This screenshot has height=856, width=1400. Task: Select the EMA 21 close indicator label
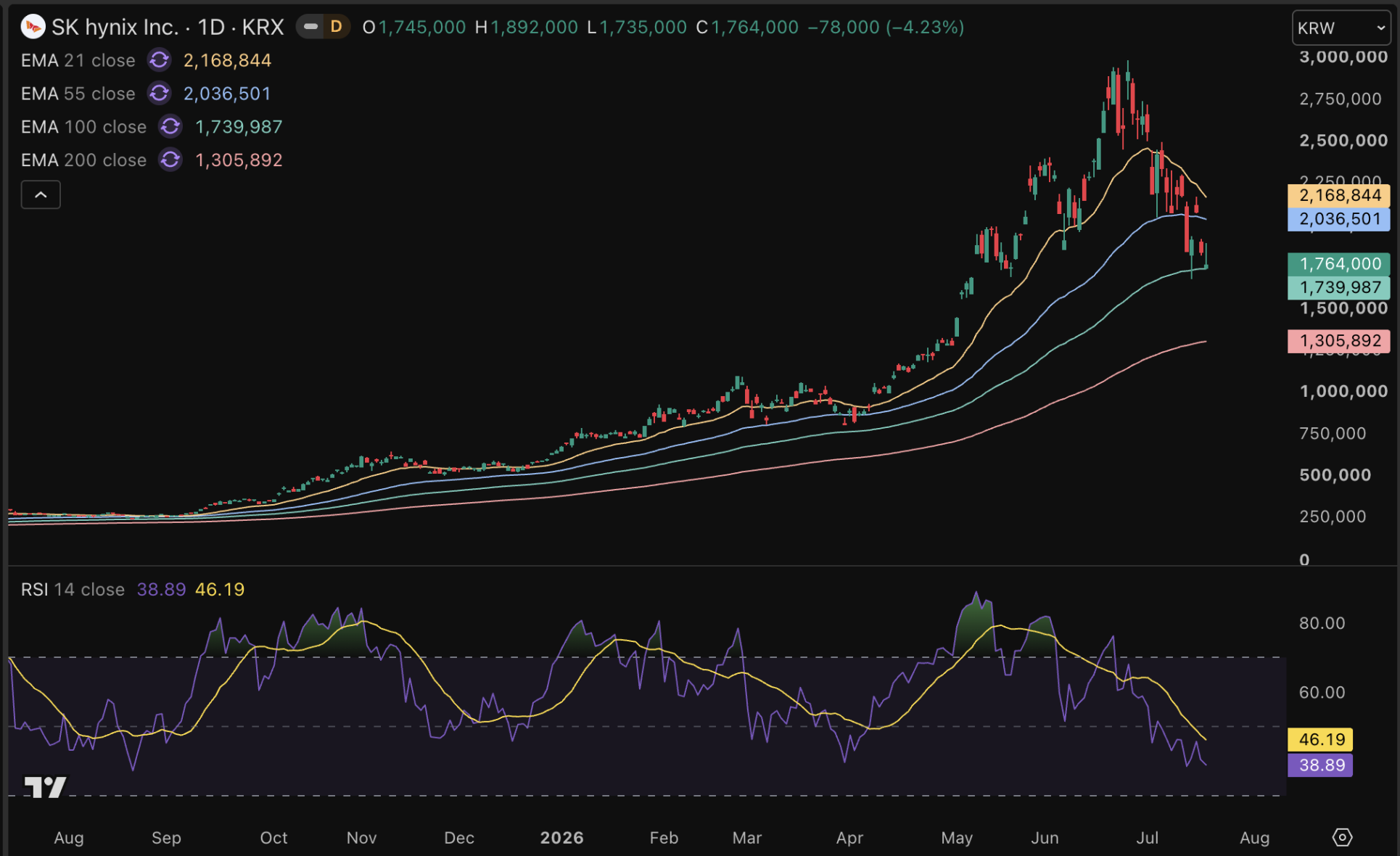[x=78, y=60]
